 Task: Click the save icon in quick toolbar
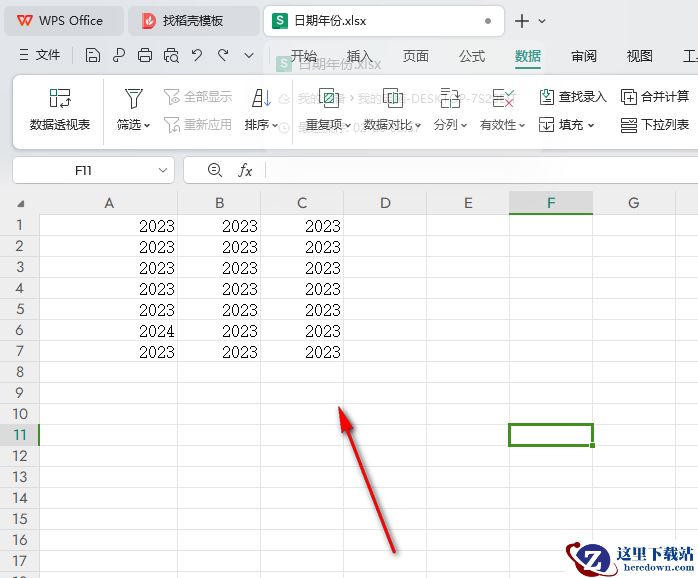click(92, 55)
